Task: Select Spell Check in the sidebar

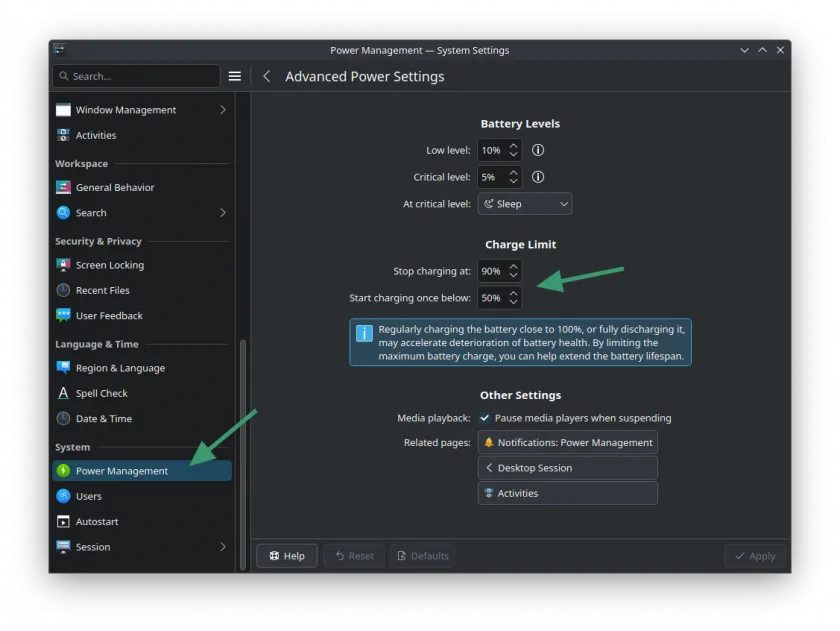Action: 142,393
